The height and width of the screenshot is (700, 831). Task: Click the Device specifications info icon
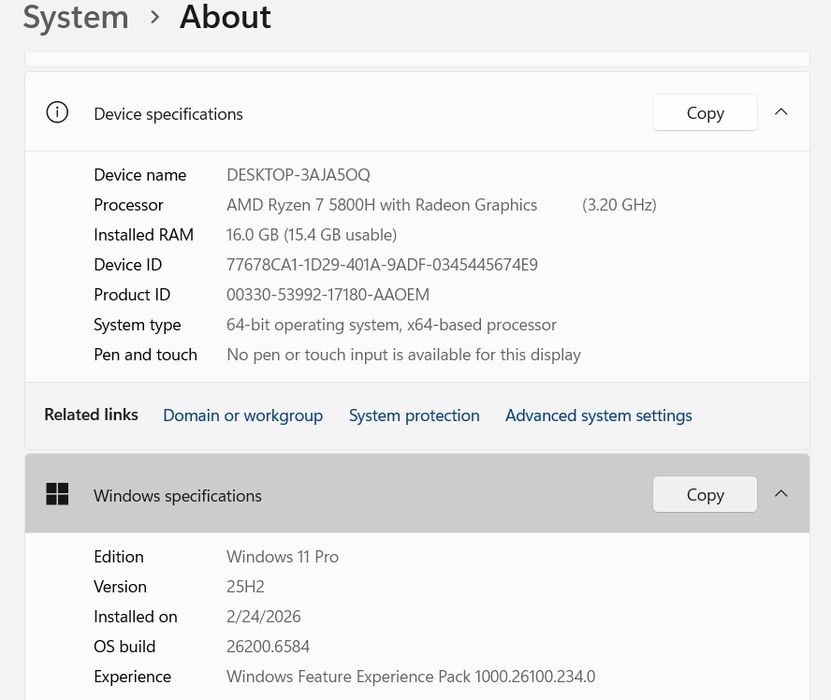(x=57, y=112)
